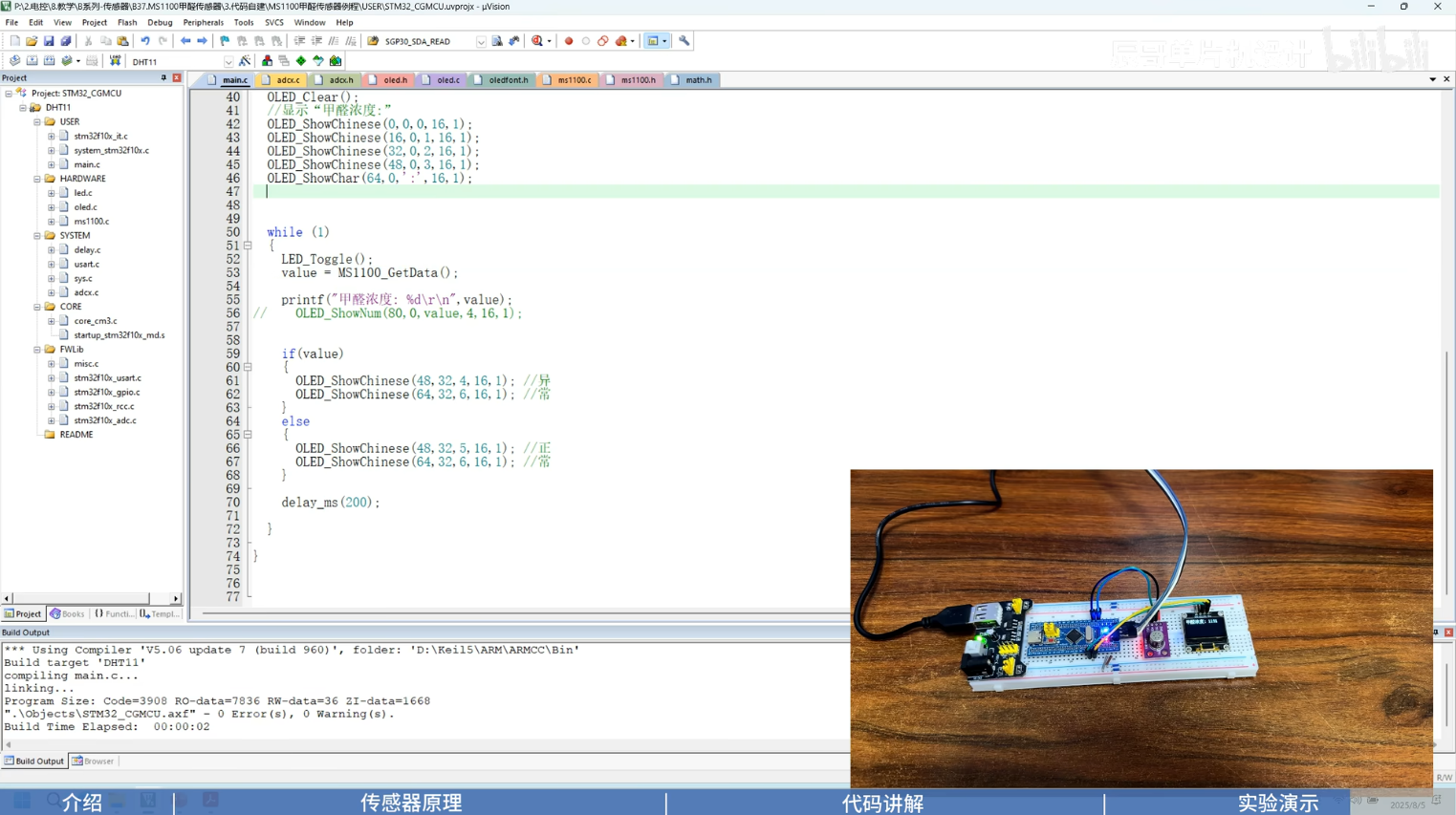
Task: Click the Build target icon
Action: point(32,61)
